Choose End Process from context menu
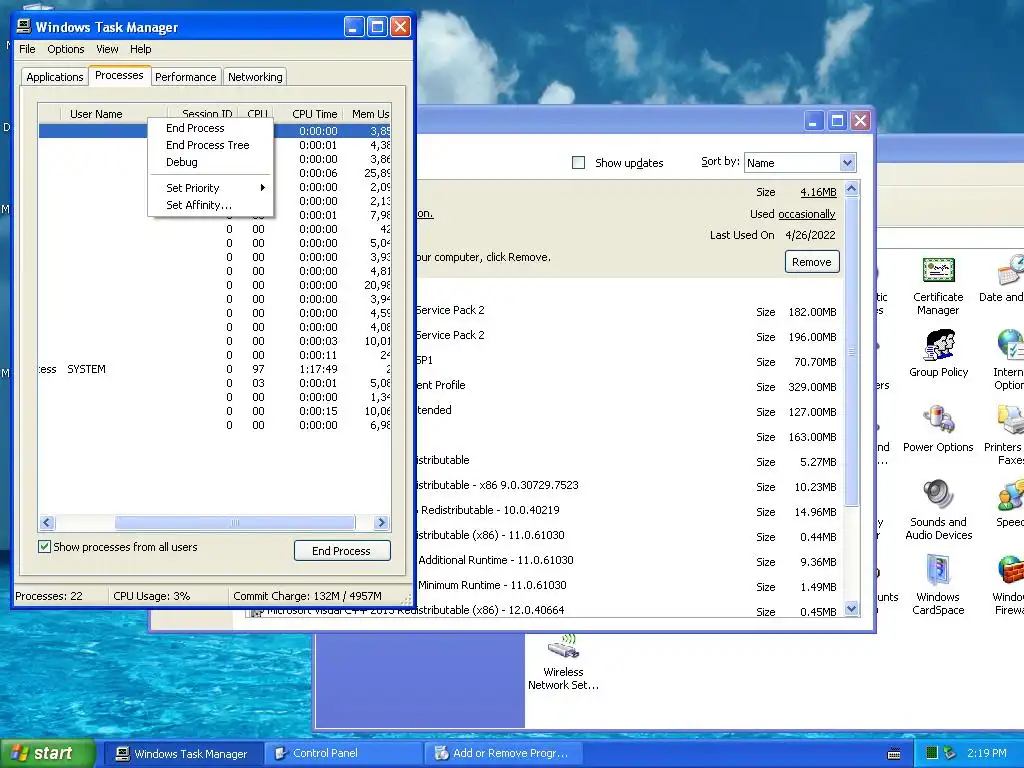The width and height of the screenshot is (1024, 768). pos(210,128)
